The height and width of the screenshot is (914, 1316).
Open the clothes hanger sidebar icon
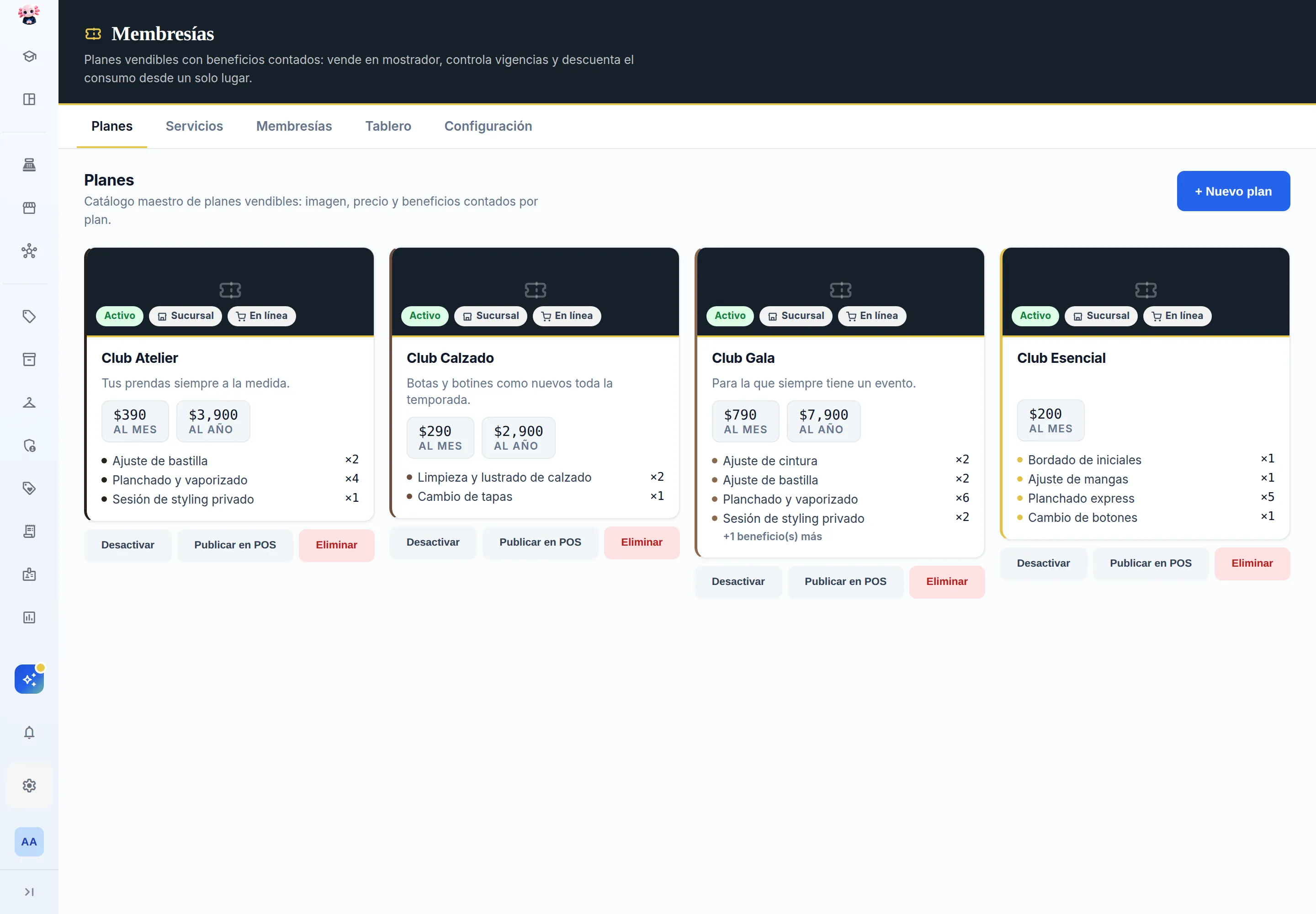[29, 403]
